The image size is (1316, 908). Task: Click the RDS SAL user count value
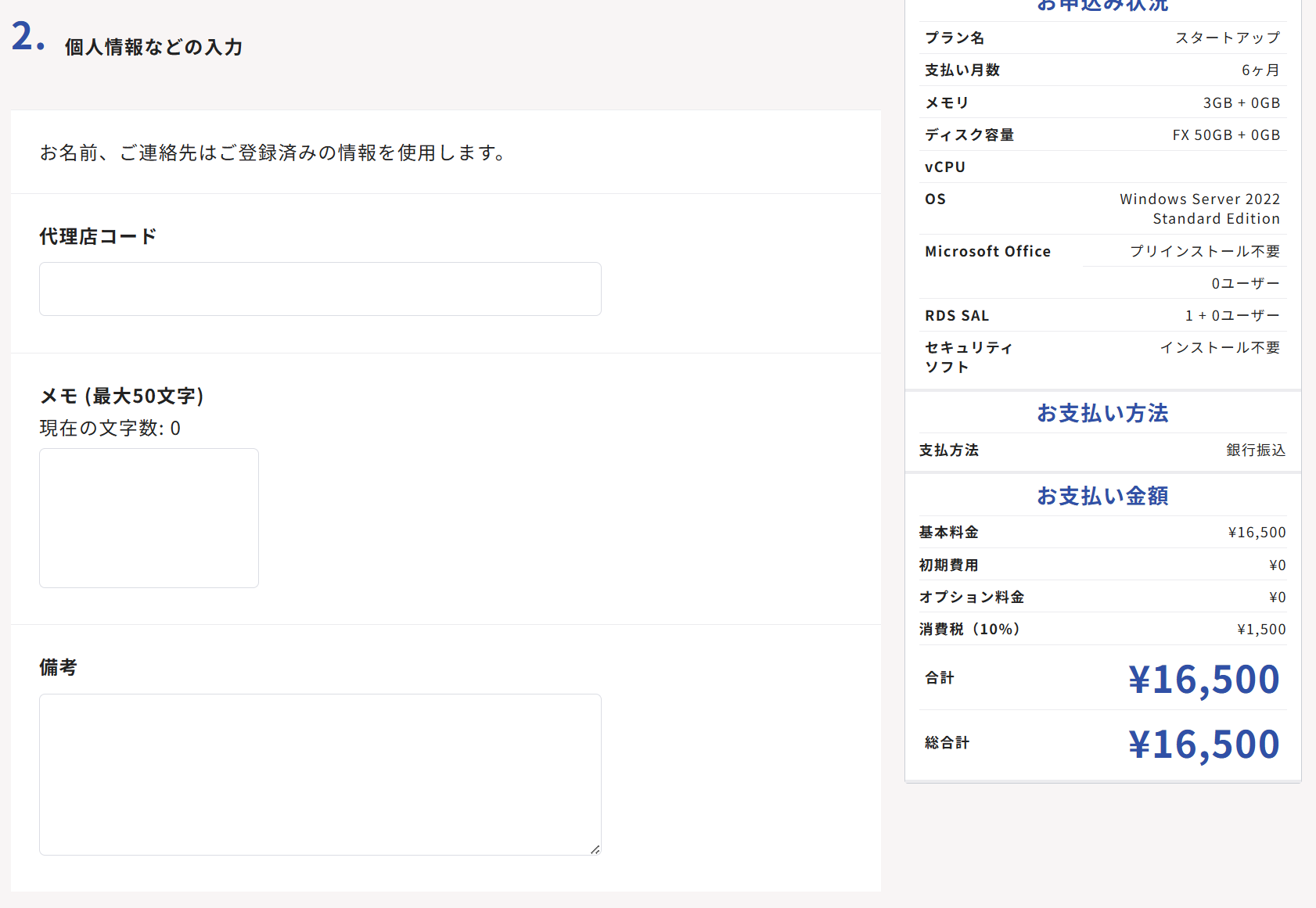point(1232,316)
